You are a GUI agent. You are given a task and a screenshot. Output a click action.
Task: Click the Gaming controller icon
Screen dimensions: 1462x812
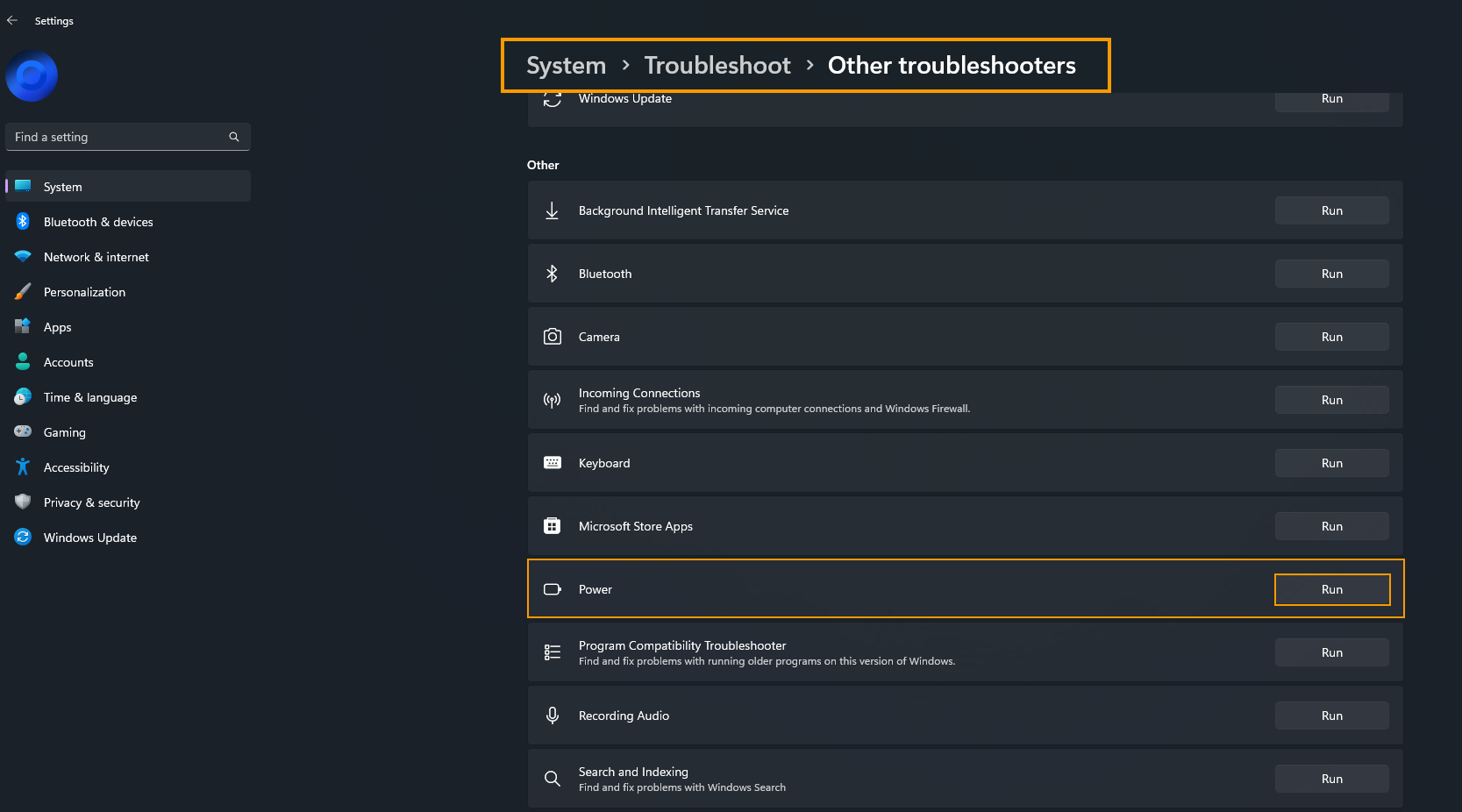[x=23, y=431]
